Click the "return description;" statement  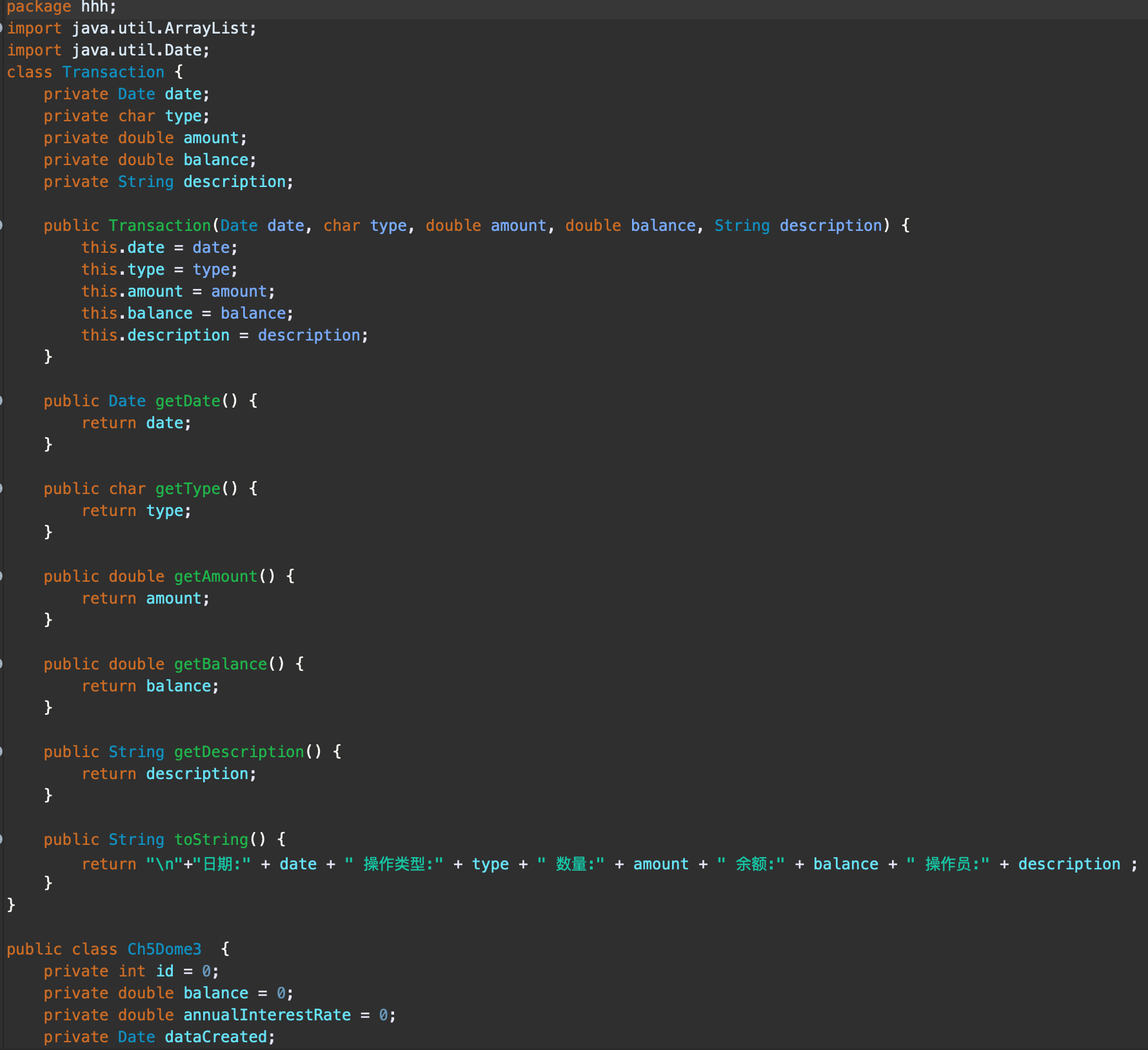(169, 774)
